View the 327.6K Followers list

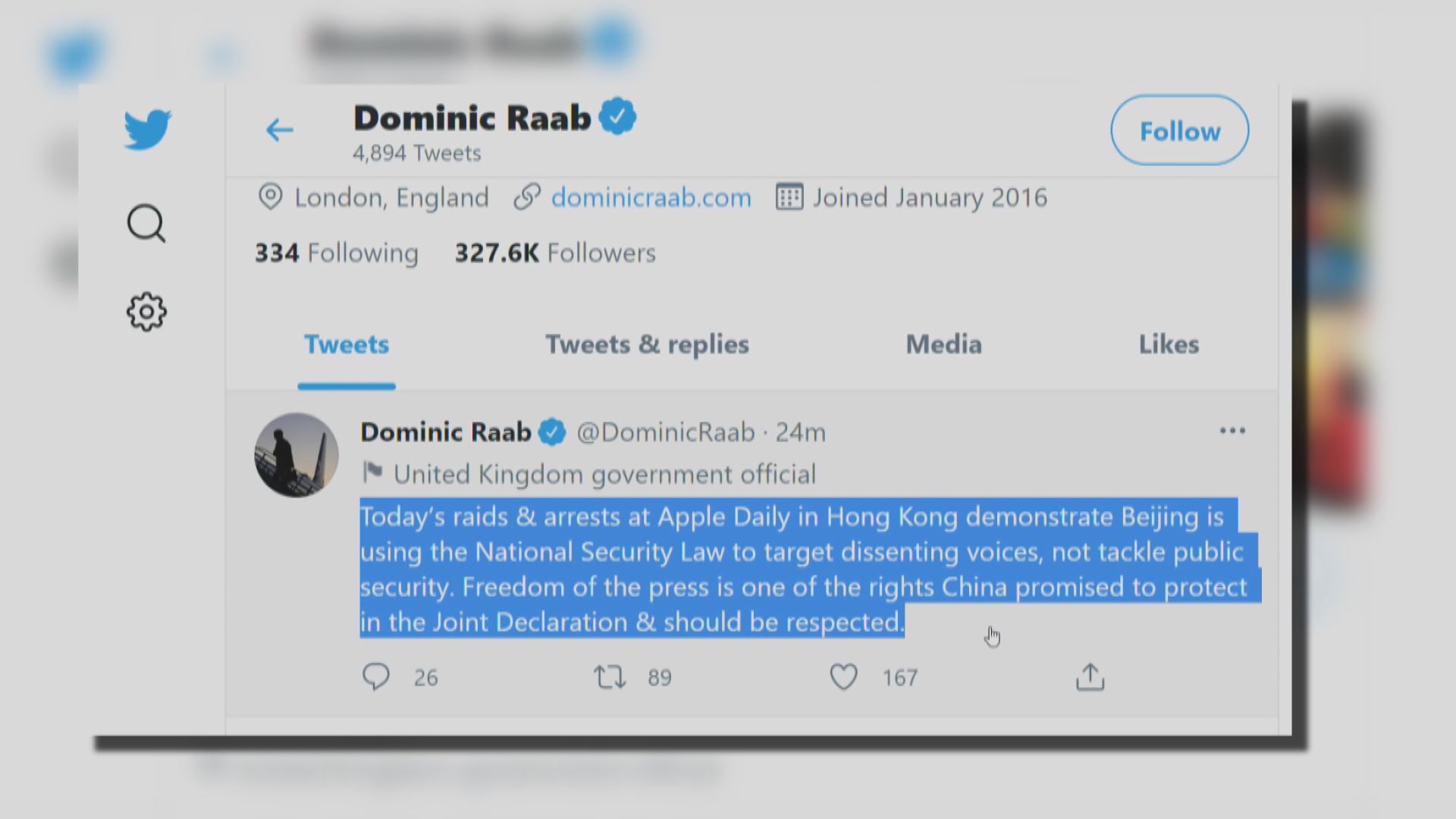pos(555,253)
